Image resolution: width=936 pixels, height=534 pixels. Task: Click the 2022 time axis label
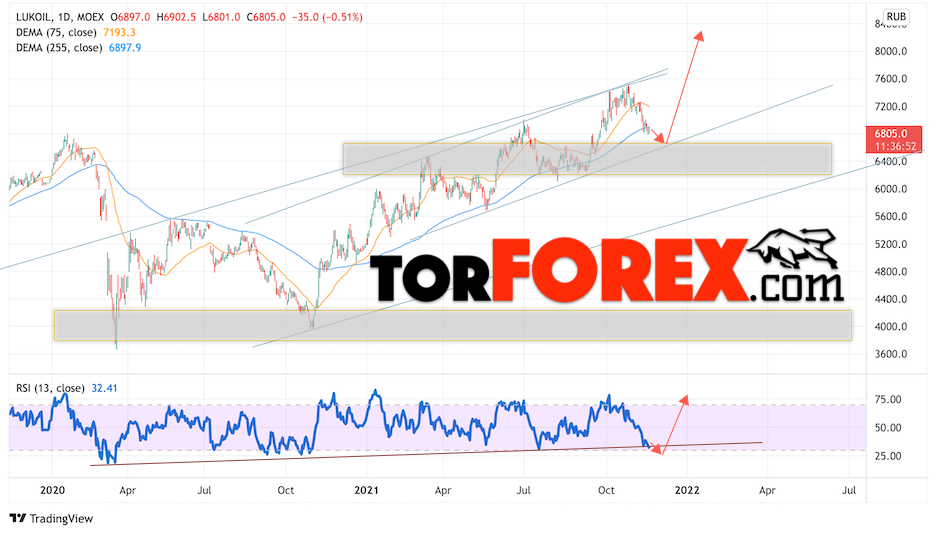[687, 490]
